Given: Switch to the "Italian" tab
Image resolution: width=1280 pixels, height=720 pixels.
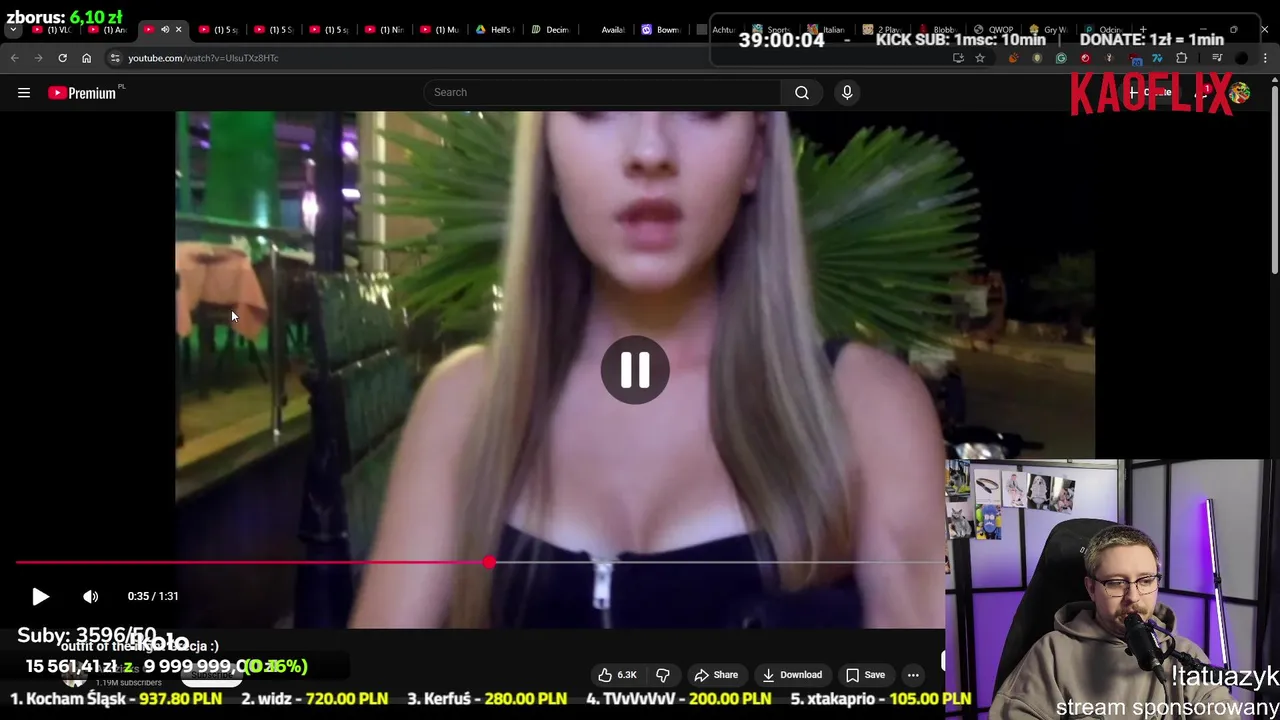Looking at the screenshot, I should coord(827,30).
